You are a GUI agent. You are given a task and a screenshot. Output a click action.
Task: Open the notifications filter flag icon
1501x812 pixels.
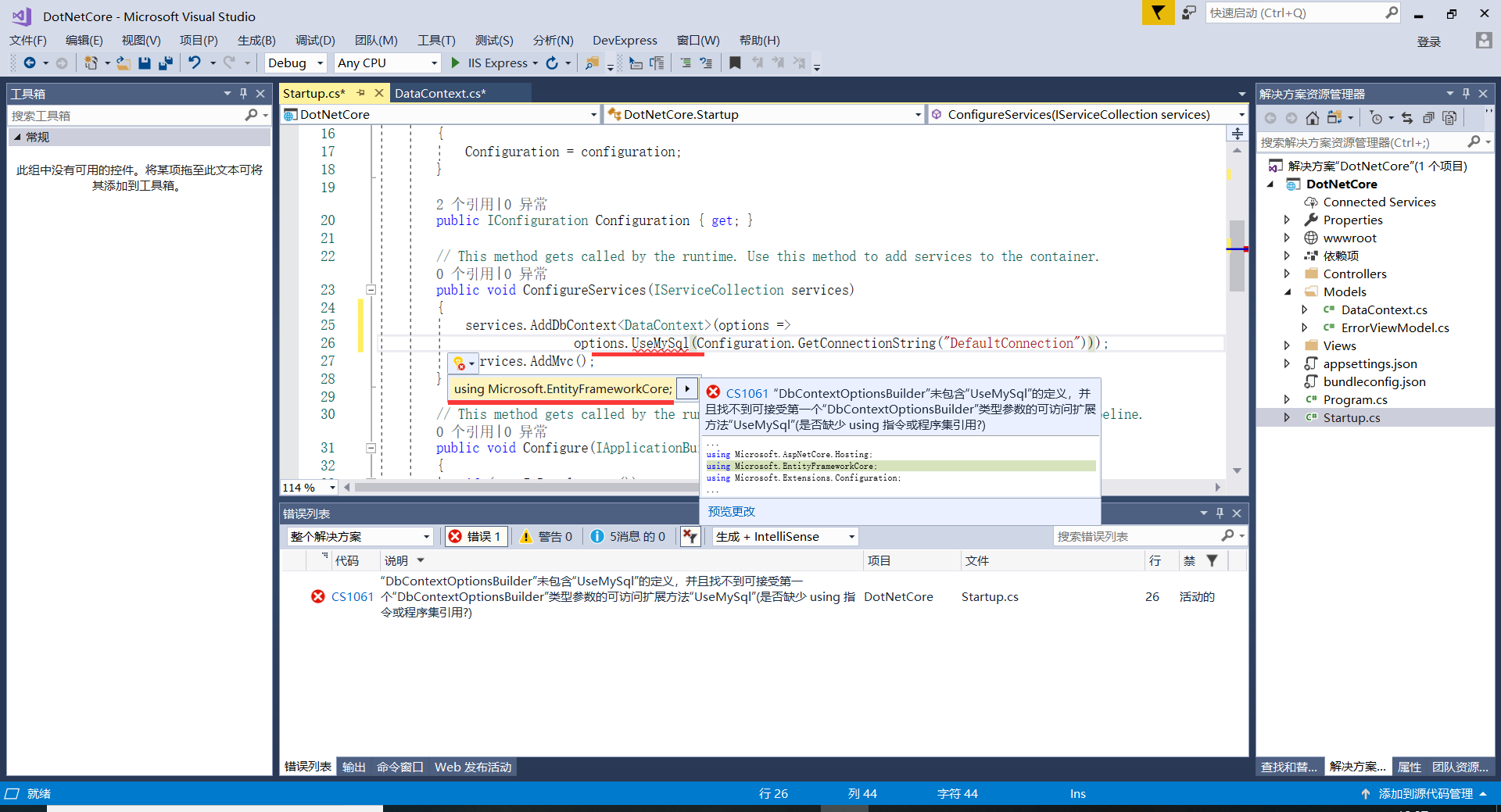(1158, 13)
